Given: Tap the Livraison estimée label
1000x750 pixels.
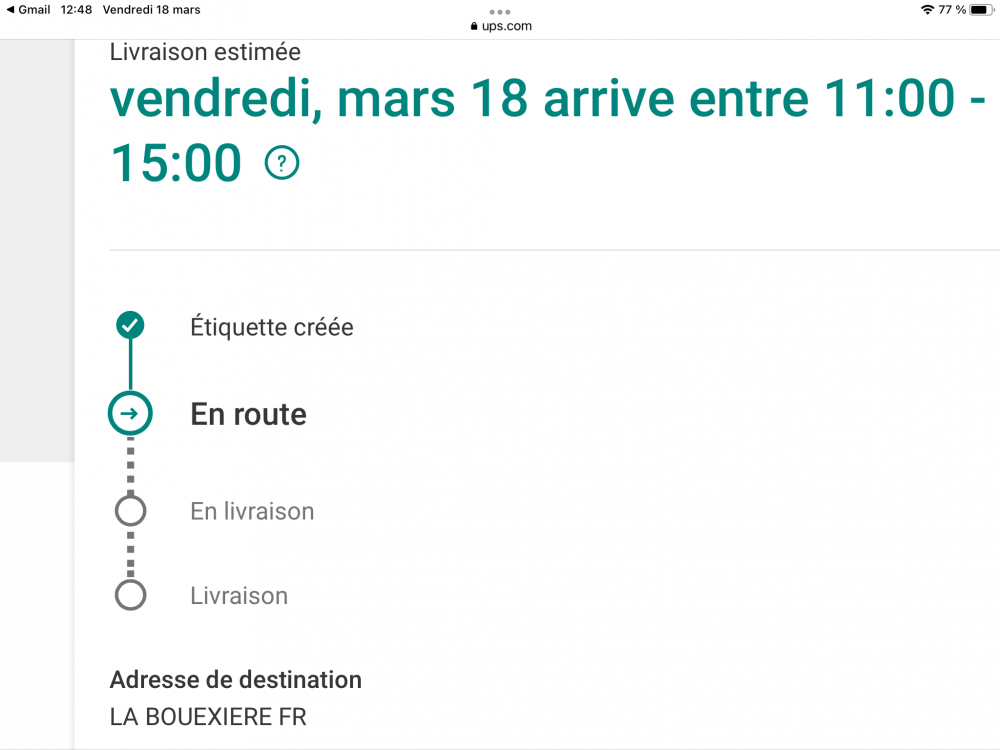Looking at the screenshot, I should (205, 52).
